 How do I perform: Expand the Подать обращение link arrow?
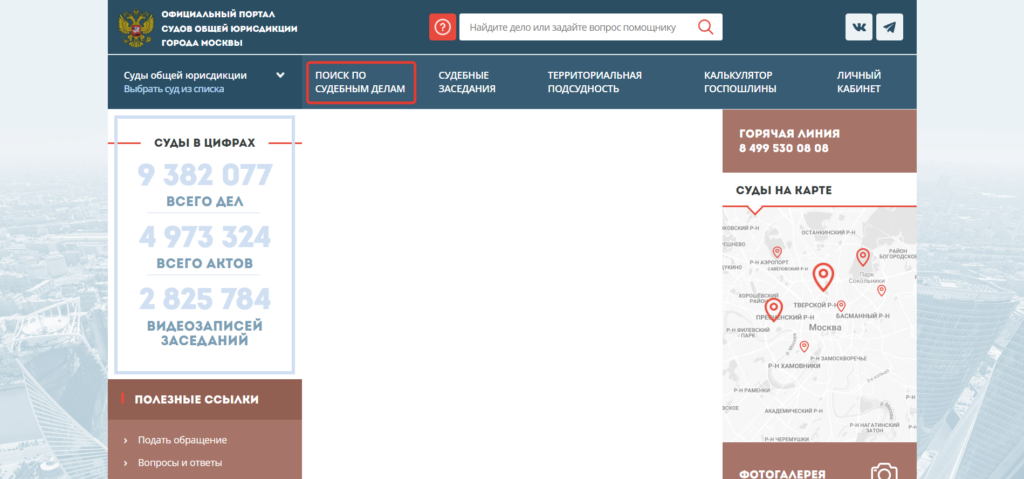[125, 440]
